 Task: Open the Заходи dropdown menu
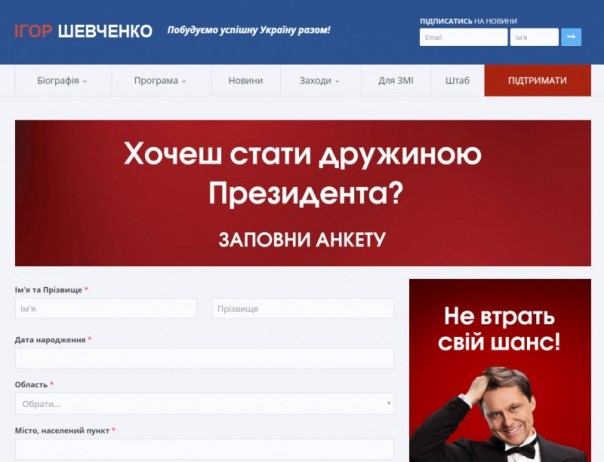321,81
